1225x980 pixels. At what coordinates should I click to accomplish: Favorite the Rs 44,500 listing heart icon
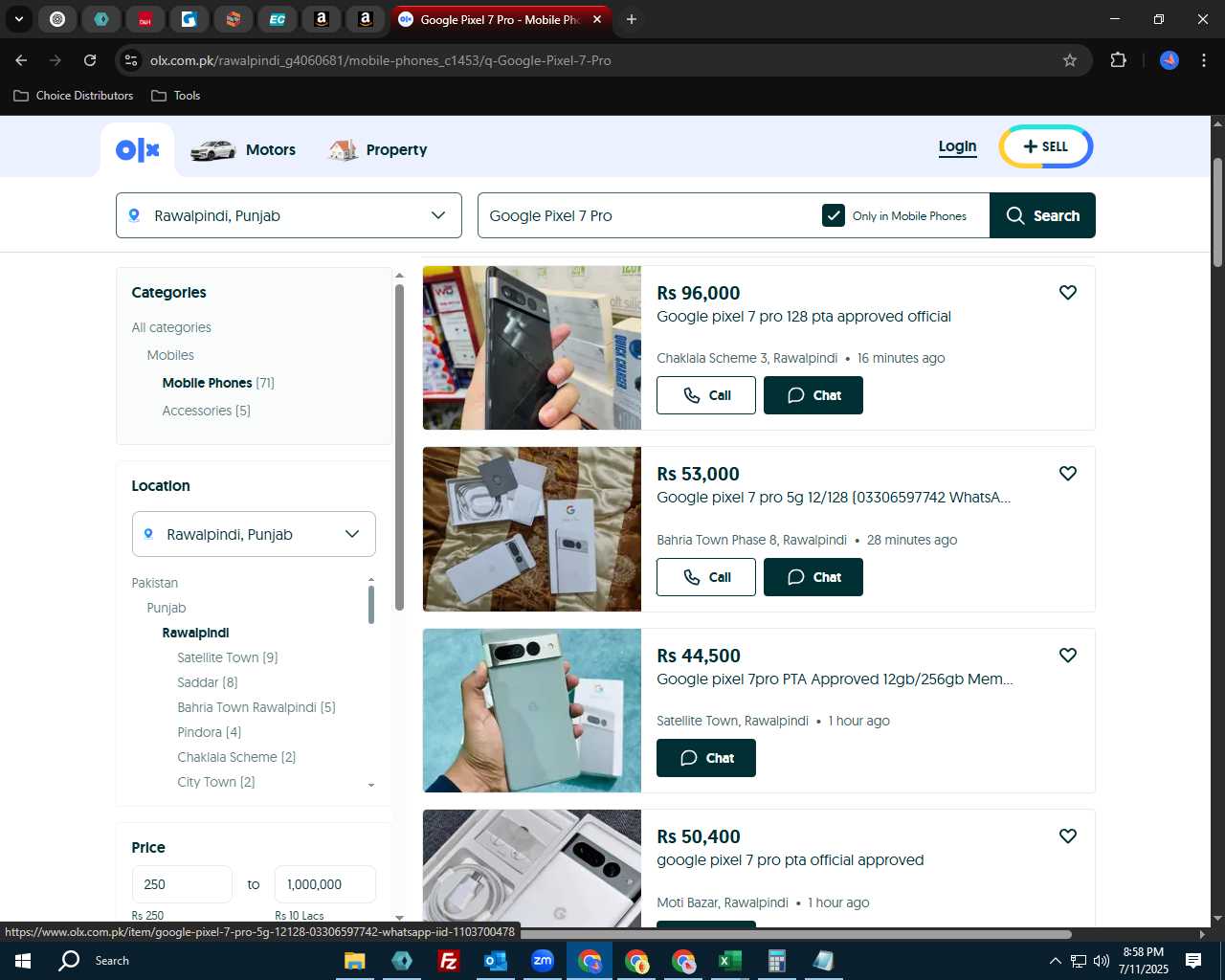(1068, 656)
